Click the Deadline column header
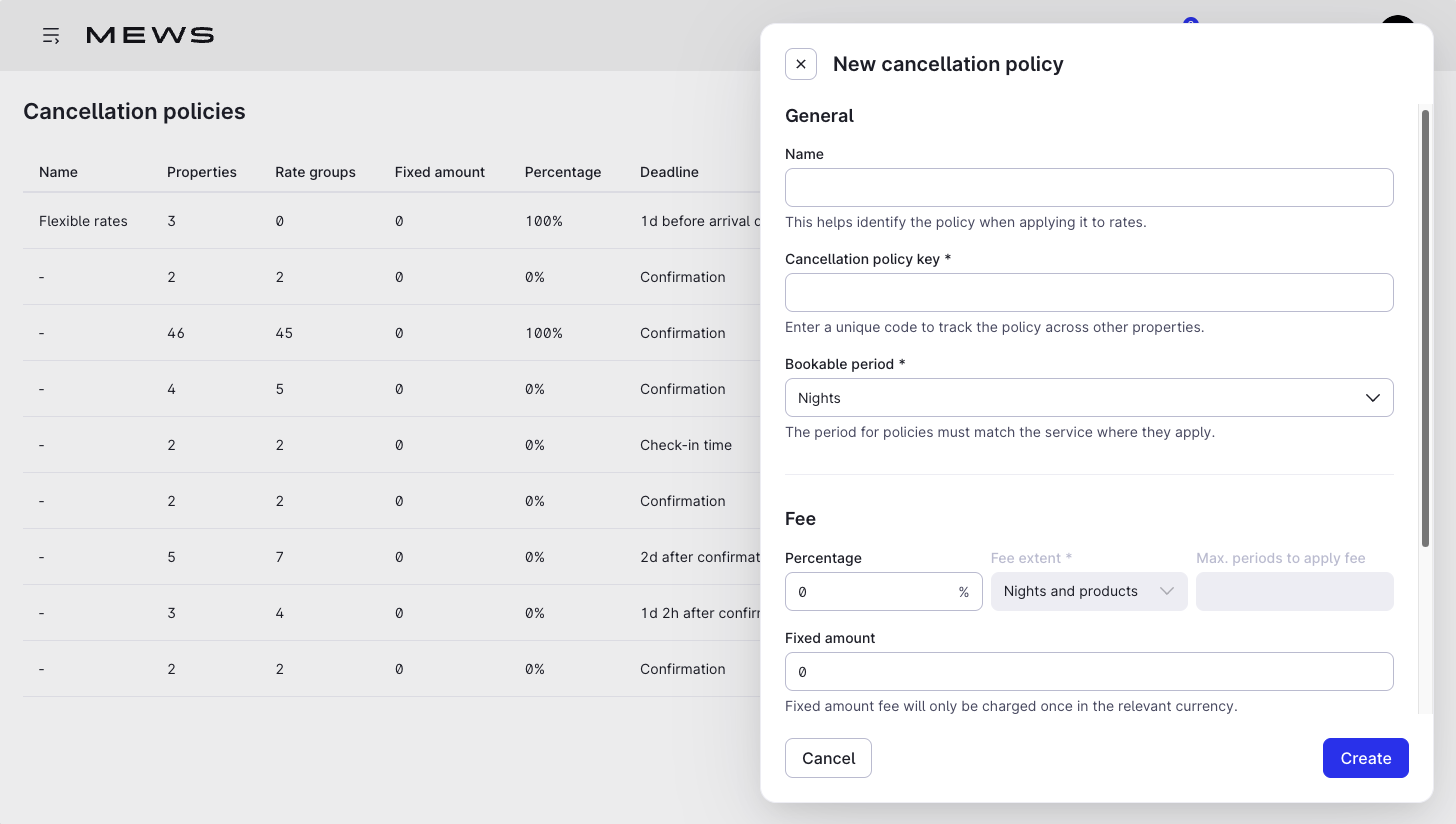Image resolution: width=1456 pixels, height=824 pixels. click(x=669, y=172)
